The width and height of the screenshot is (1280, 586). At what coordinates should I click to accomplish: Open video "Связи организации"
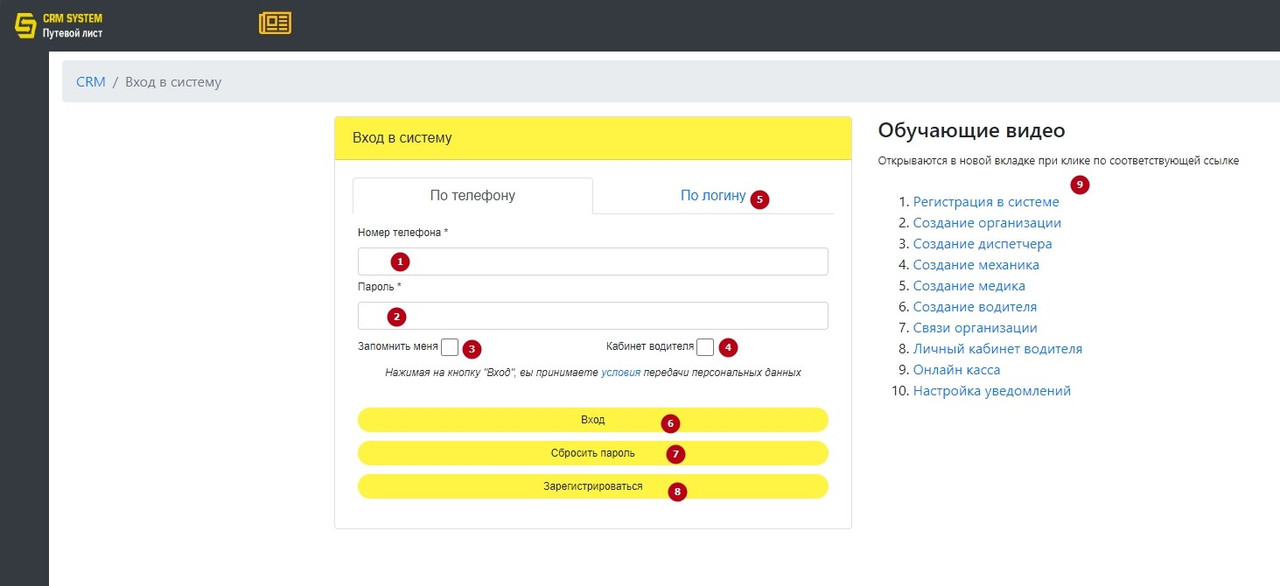(975, 328)
